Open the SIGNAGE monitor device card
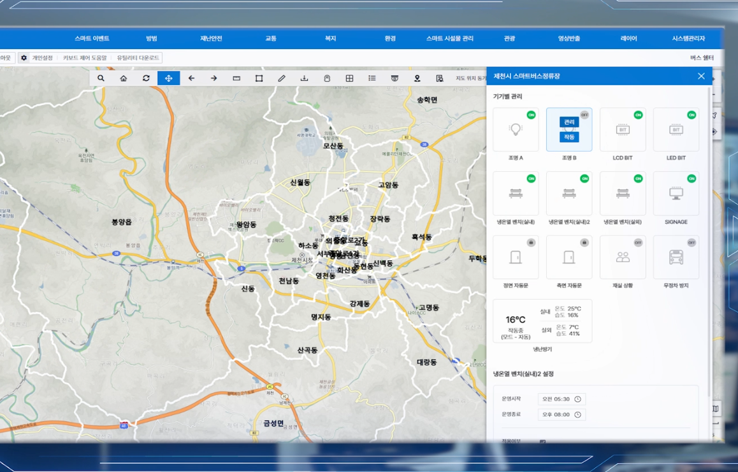Viewport: 738px width, 472px height. (x=676, y=193)
